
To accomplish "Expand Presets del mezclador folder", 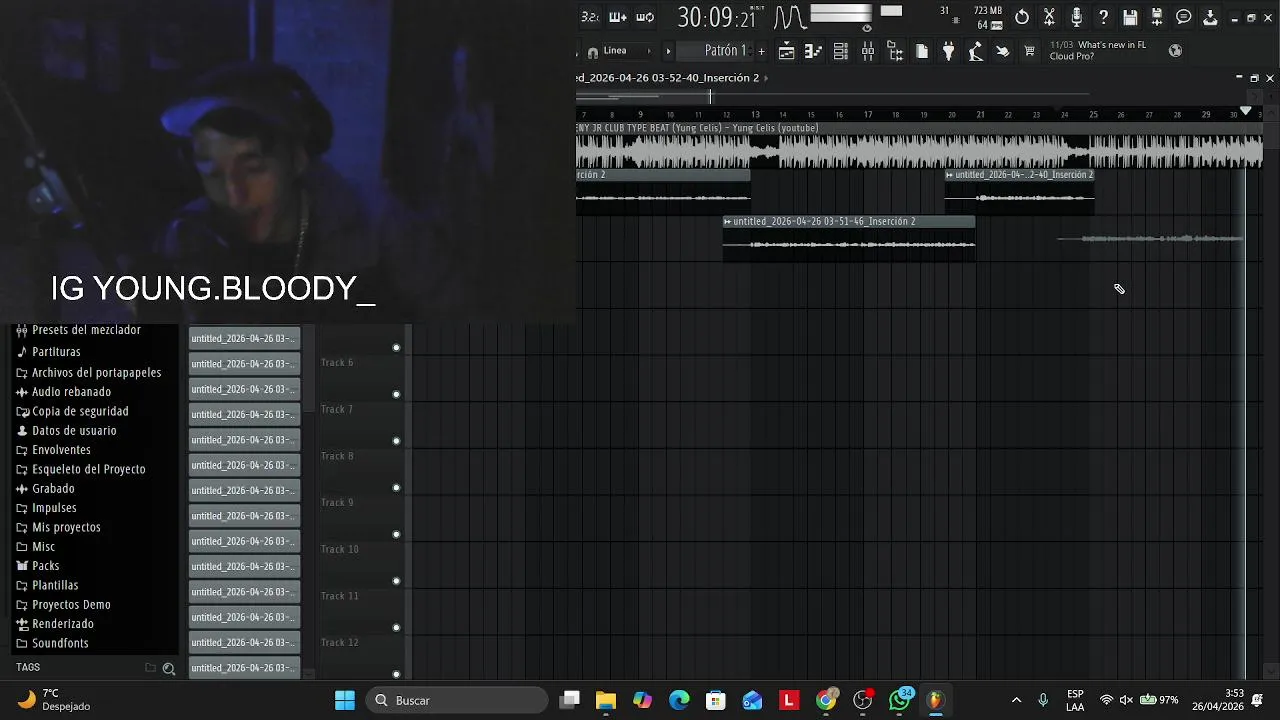I will [86, 330].
